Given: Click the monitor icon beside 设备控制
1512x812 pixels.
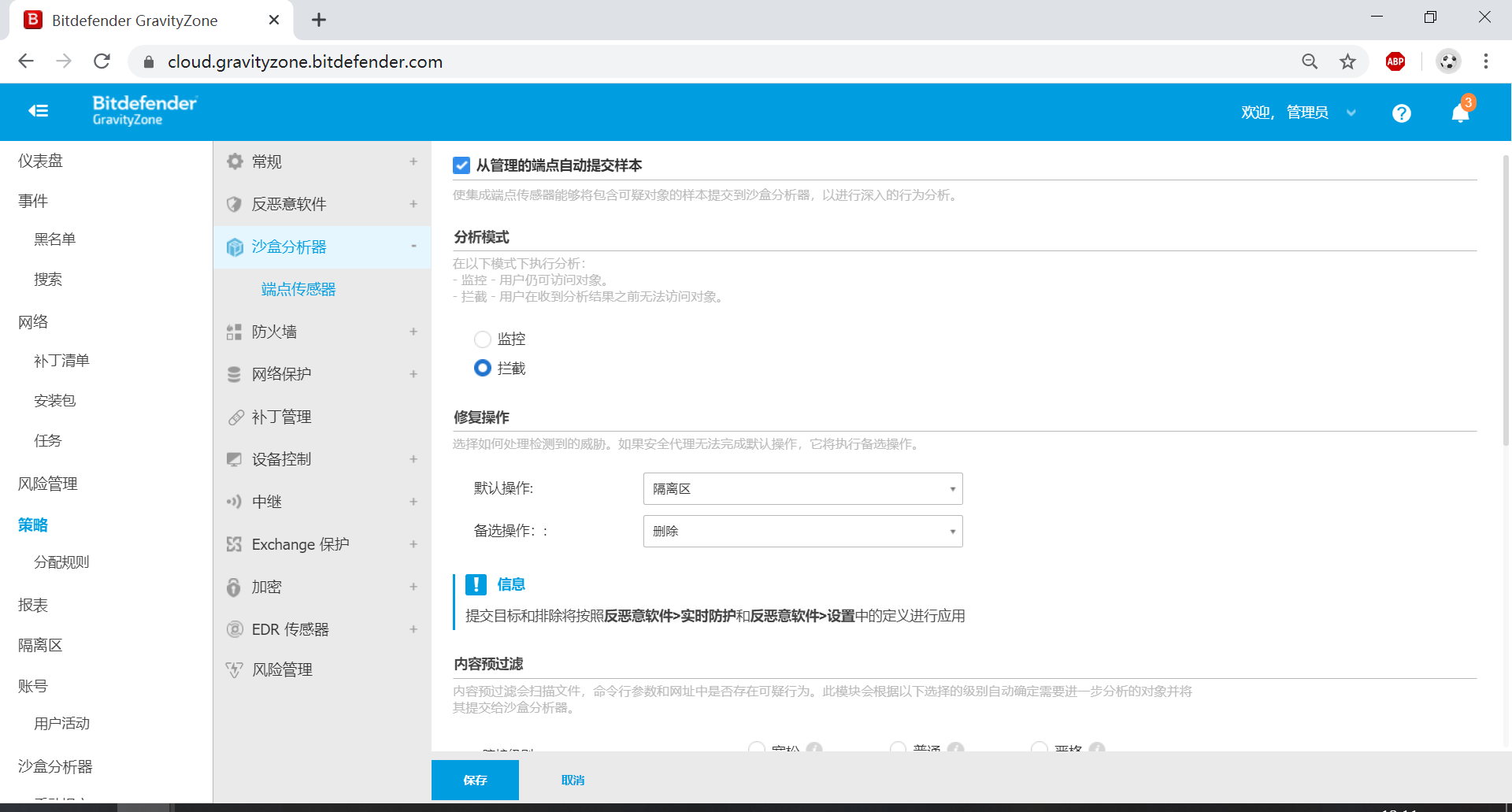Looking at the screenshot, I should [234, 459].
